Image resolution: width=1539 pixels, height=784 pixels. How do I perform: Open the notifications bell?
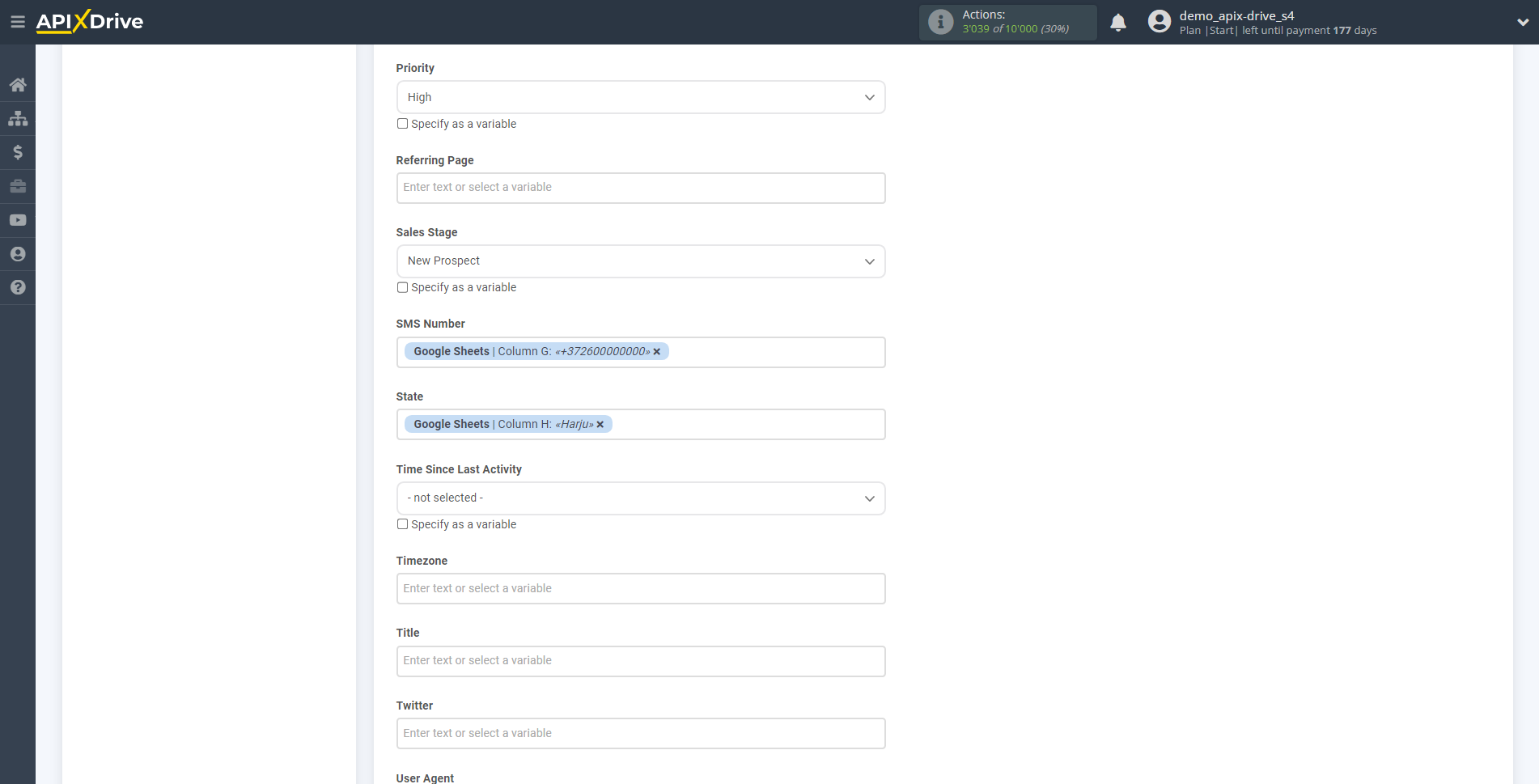pyautogui.click(x=1118, y=23)
